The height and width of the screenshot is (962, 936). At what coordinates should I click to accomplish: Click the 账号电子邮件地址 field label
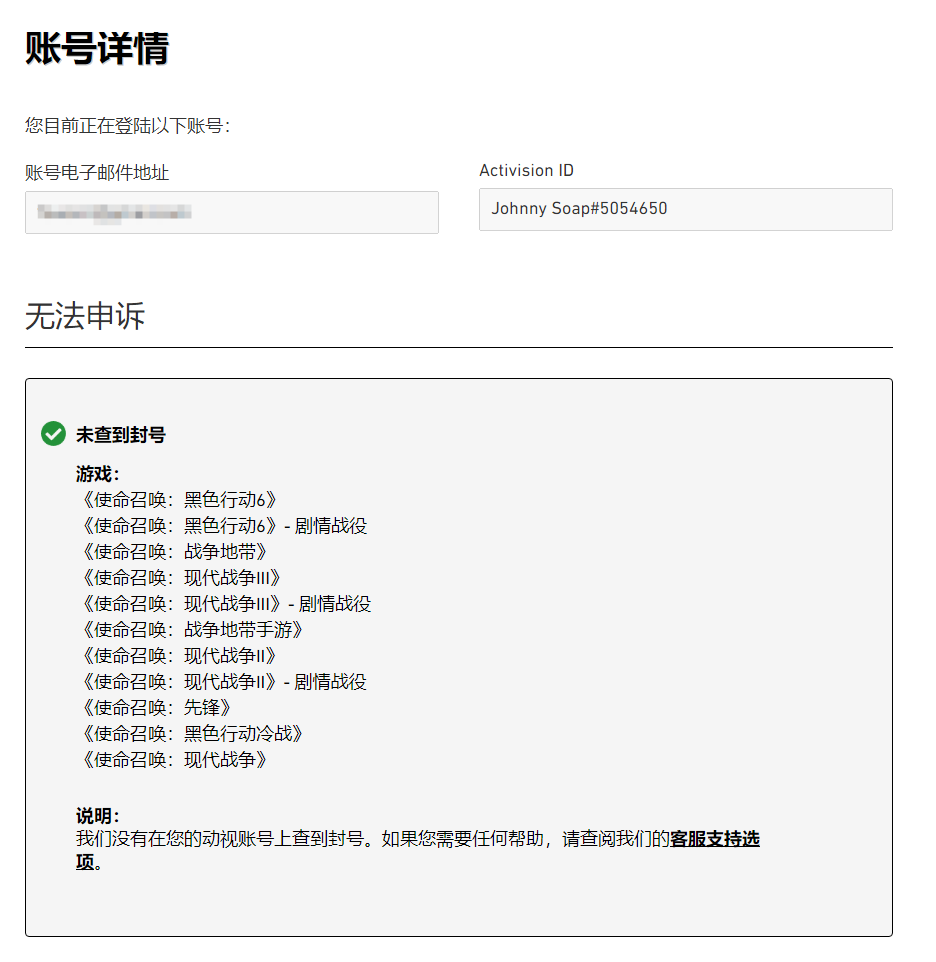click(97, 172)
